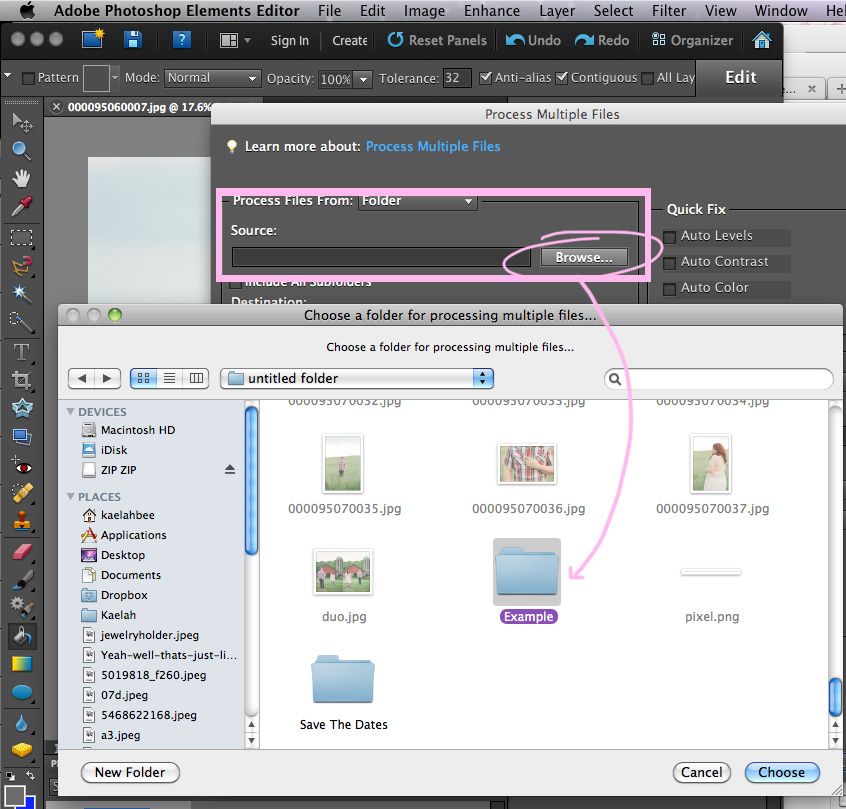Select the Sponge tool
The height and width of the screenshot is (809, 846).
tap(22, 751)
